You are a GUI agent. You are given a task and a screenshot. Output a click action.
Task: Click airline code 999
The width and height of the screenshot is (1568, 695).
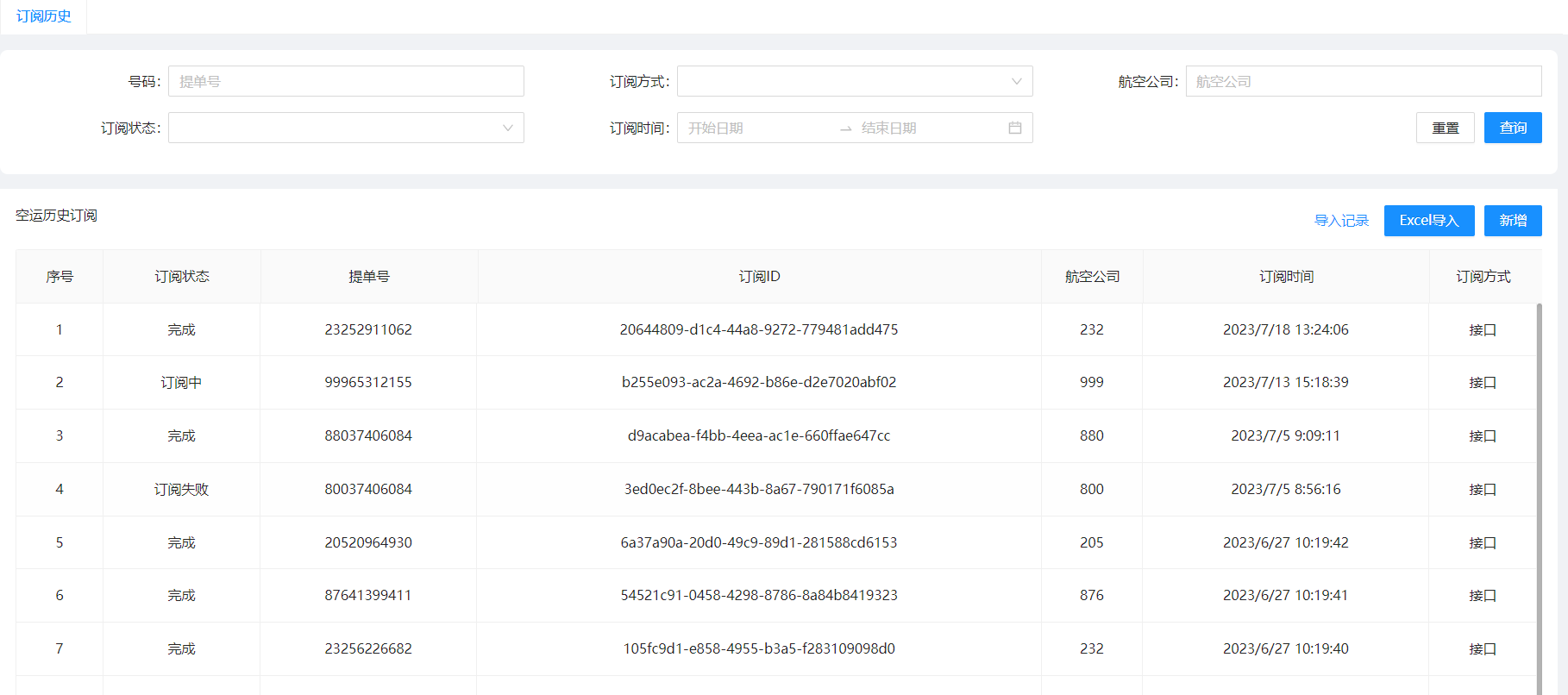pyautogui.click(x=1092, y=382)
